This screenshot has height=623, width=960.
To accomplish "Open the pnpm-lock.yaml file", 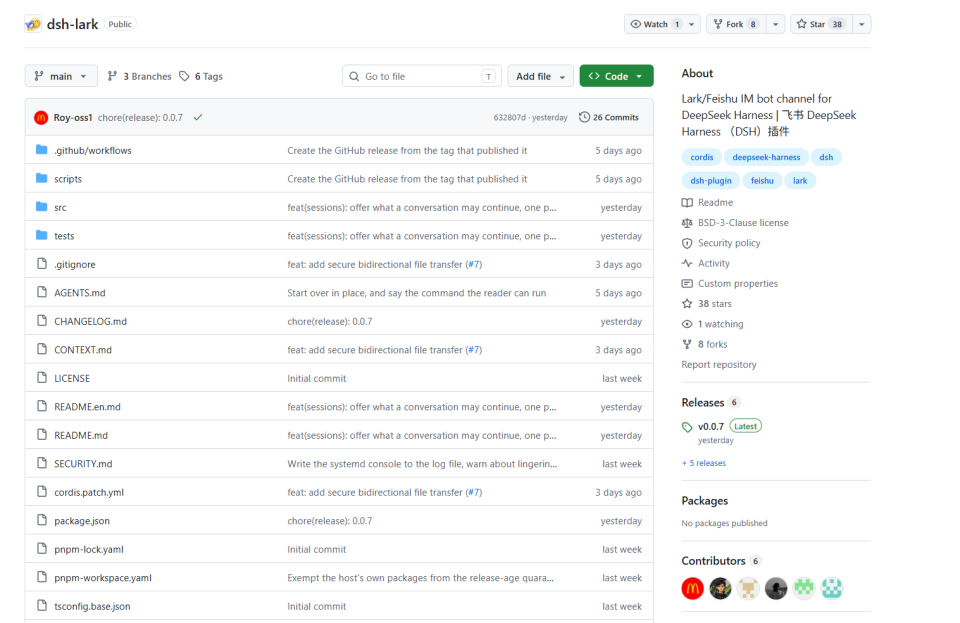I will 89,549.
